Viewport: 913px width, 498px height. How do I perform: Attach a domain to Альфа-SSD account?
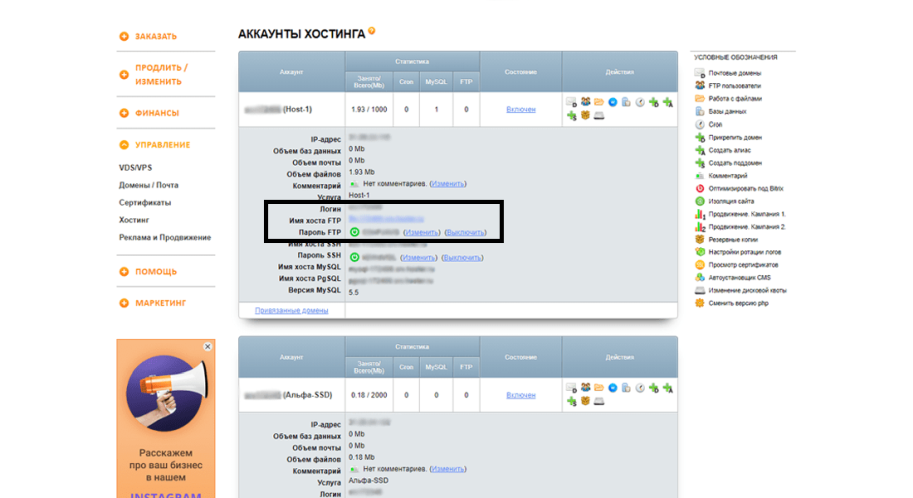pos(654,388)
